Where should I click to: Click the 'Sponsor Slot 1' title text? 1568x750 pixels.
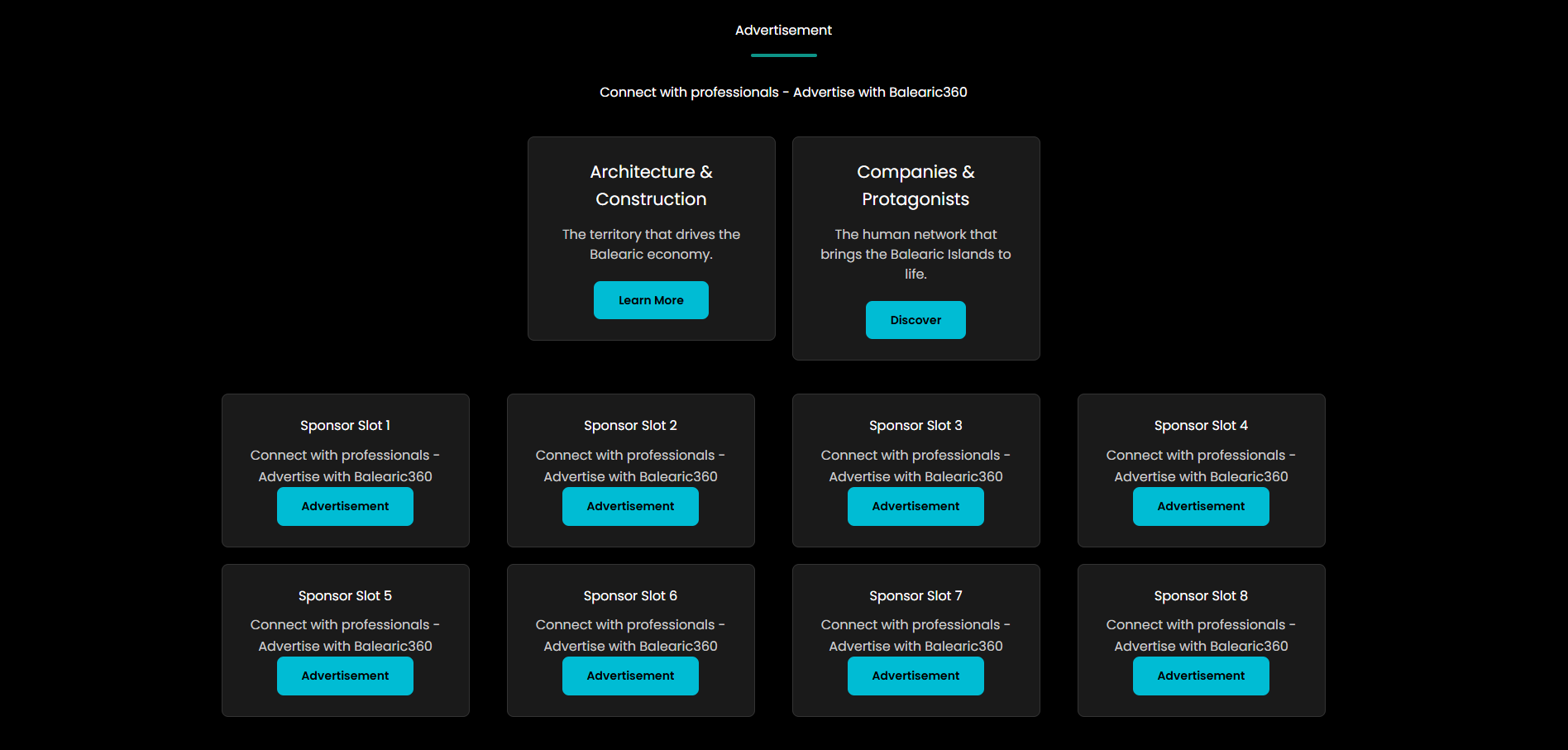click(x=345, y=426)
